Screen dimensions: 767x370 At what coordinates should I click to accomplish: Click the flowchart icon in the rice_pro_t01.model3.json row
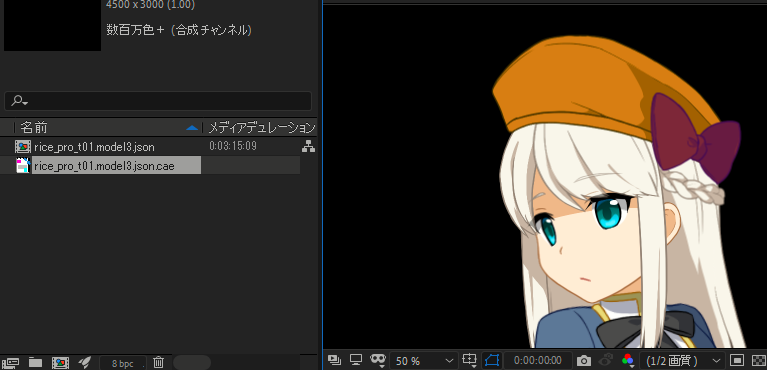click(308, 146)
